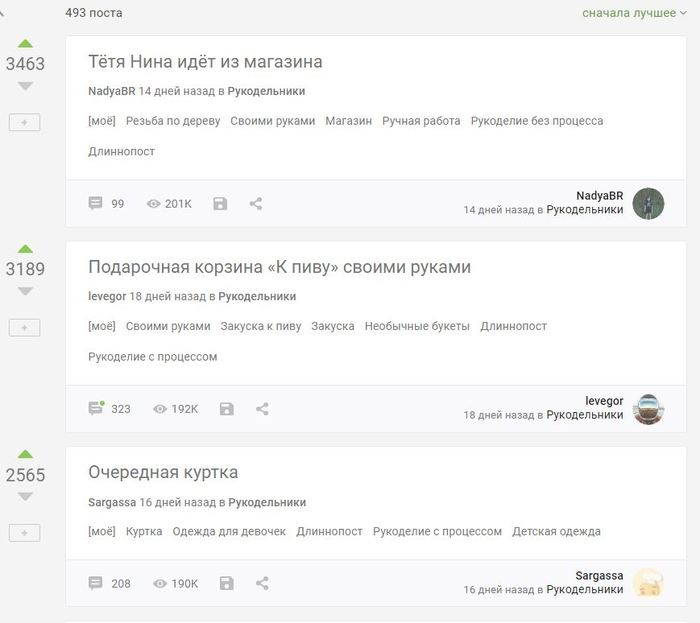Open the author link levegor under post title
Screen dimensions: 700x623
pyautogui.click(x=107, y=296)
